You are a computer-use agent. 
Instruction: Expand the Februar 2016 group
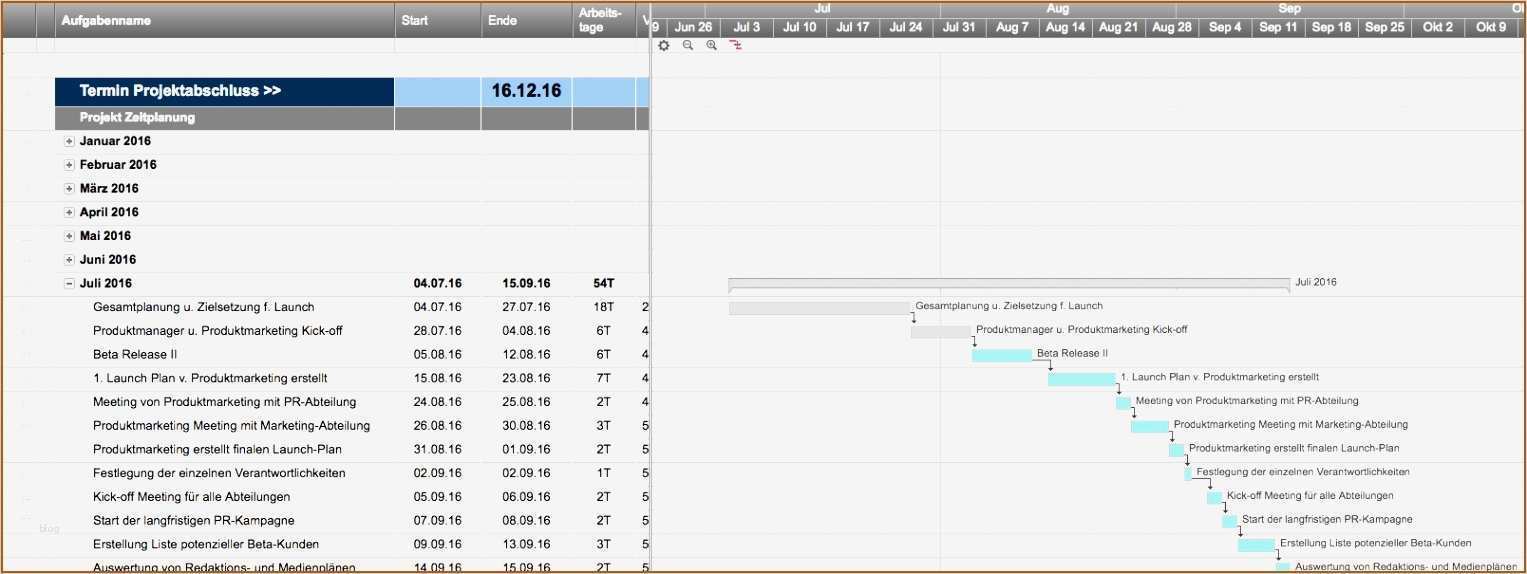point(69,165)
